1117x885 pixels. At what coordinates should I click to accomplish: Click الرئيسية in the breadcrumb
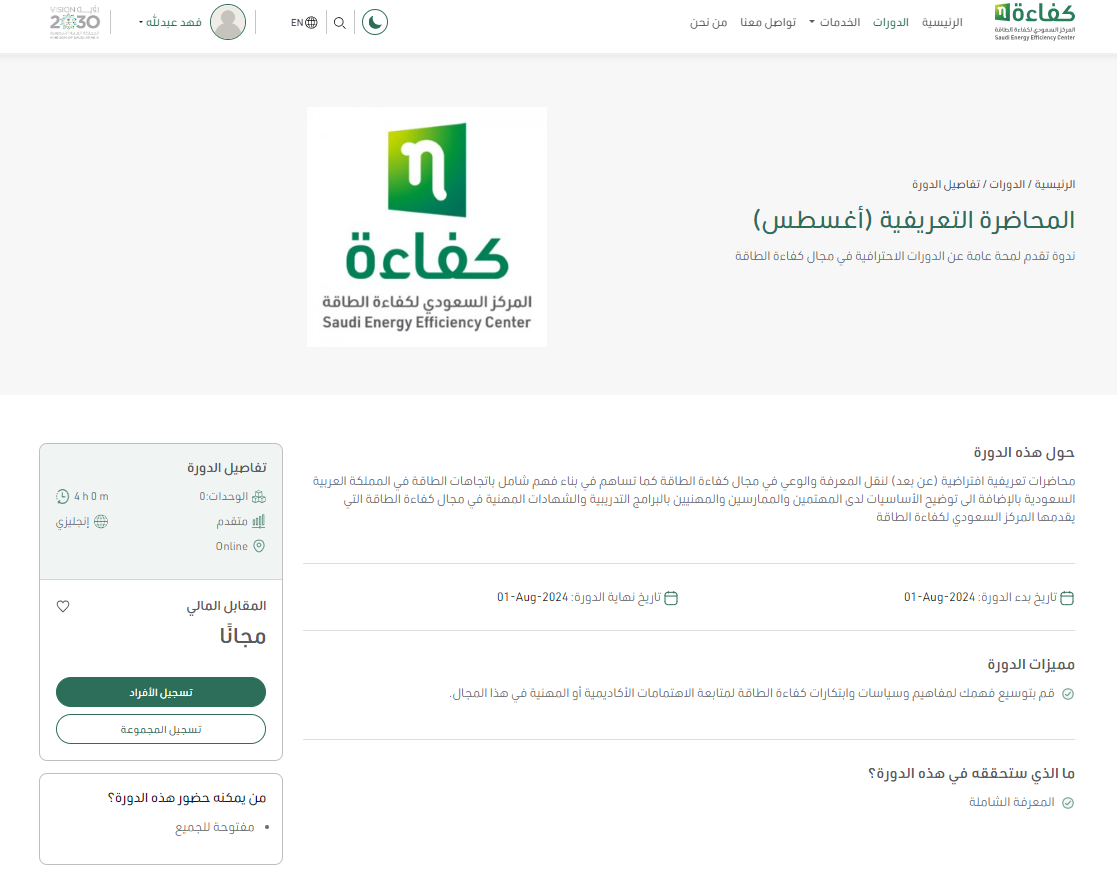1054,185
